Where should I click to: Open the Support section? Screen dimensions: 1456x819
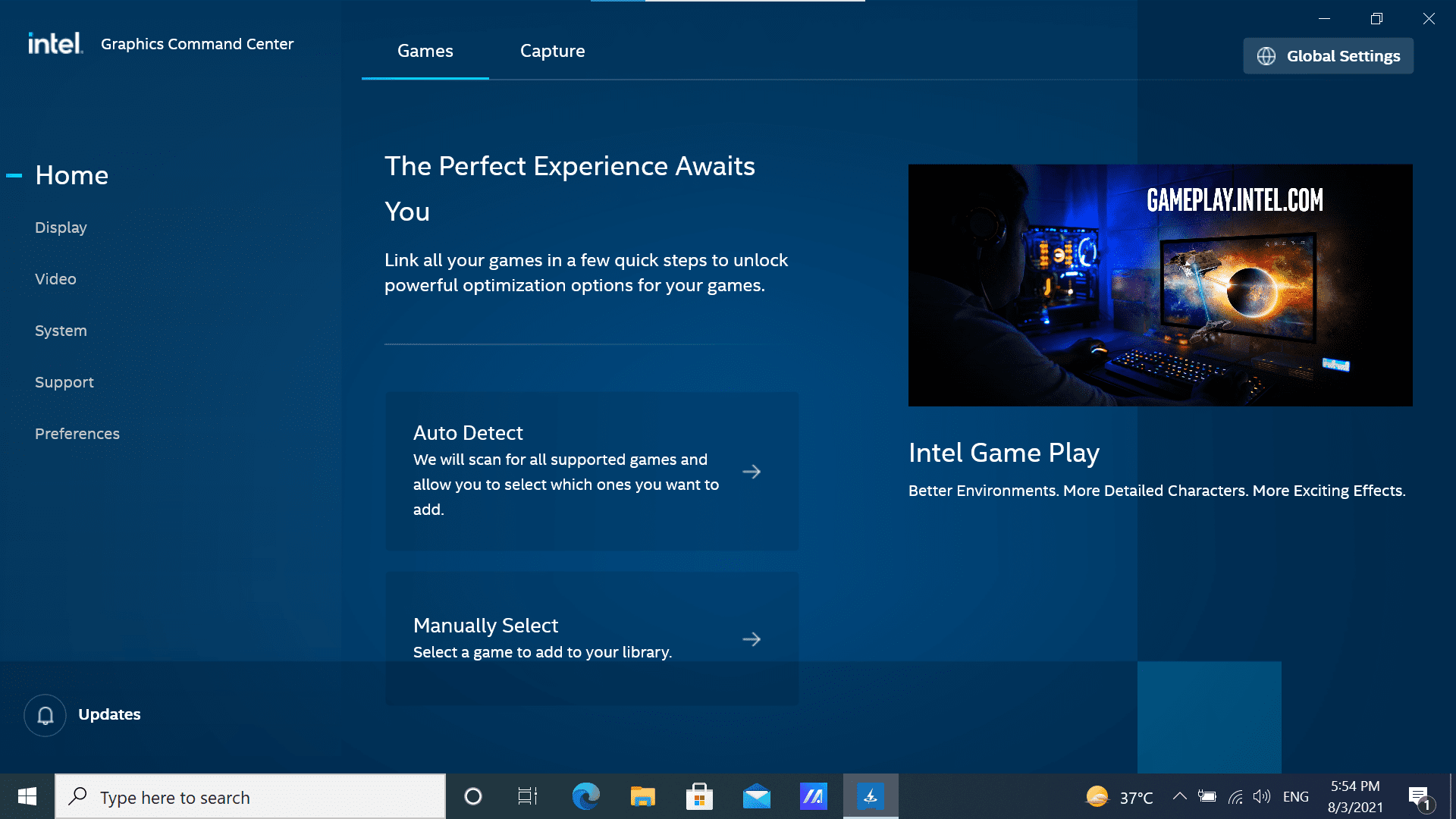coord(64,382)
